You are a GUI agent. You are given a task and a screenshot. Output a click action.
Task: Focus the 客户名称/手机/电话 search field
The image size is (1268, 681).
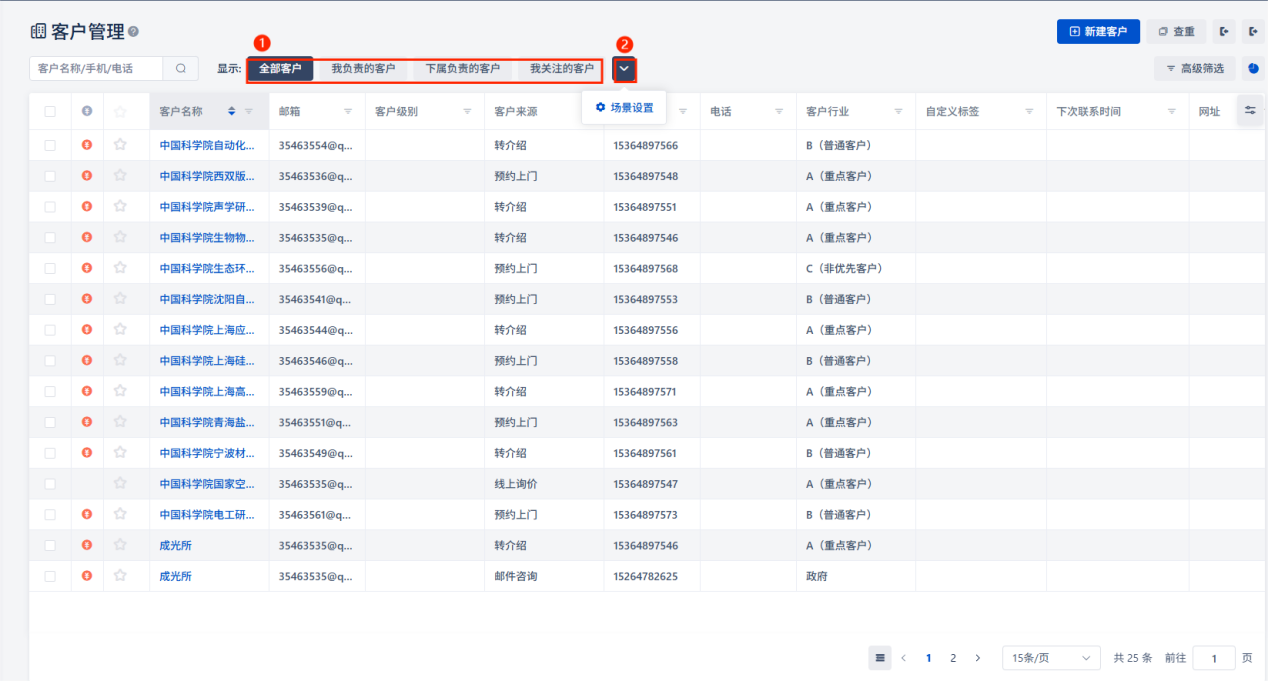(x=97, y=68)
